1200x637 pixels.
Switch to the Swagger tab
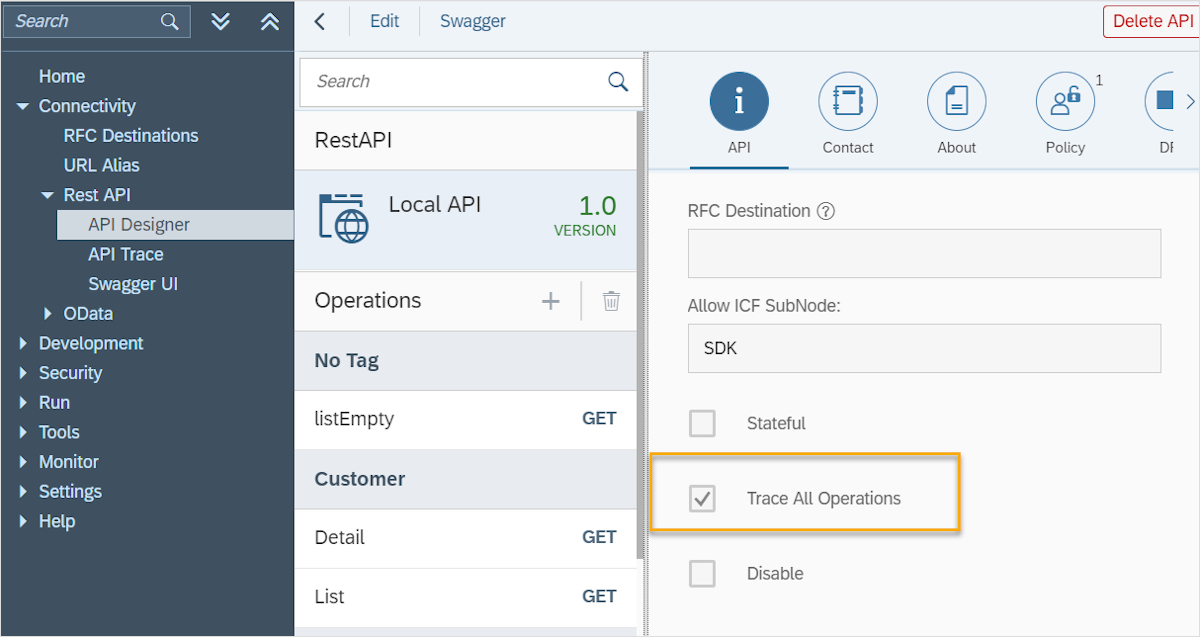pos(472,20)
